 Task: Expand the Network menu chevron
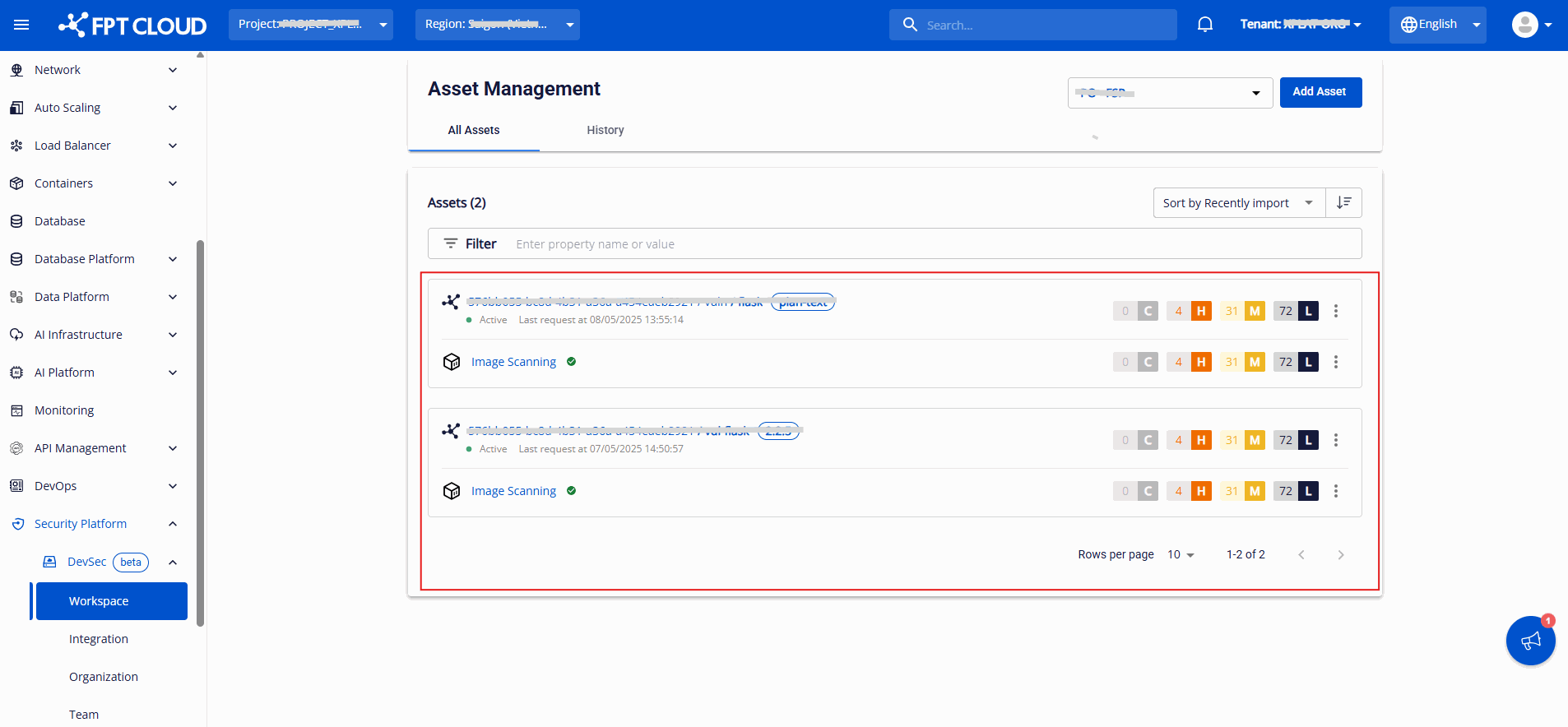click(x=173, y=70)
